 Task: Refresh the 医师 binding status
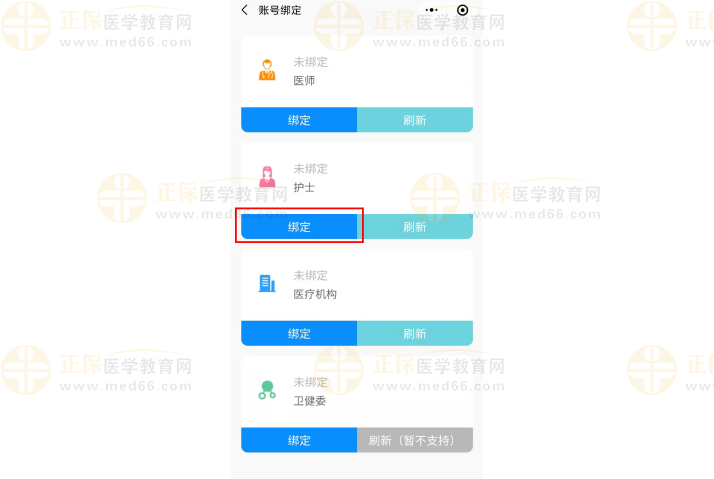click(415, 120)
